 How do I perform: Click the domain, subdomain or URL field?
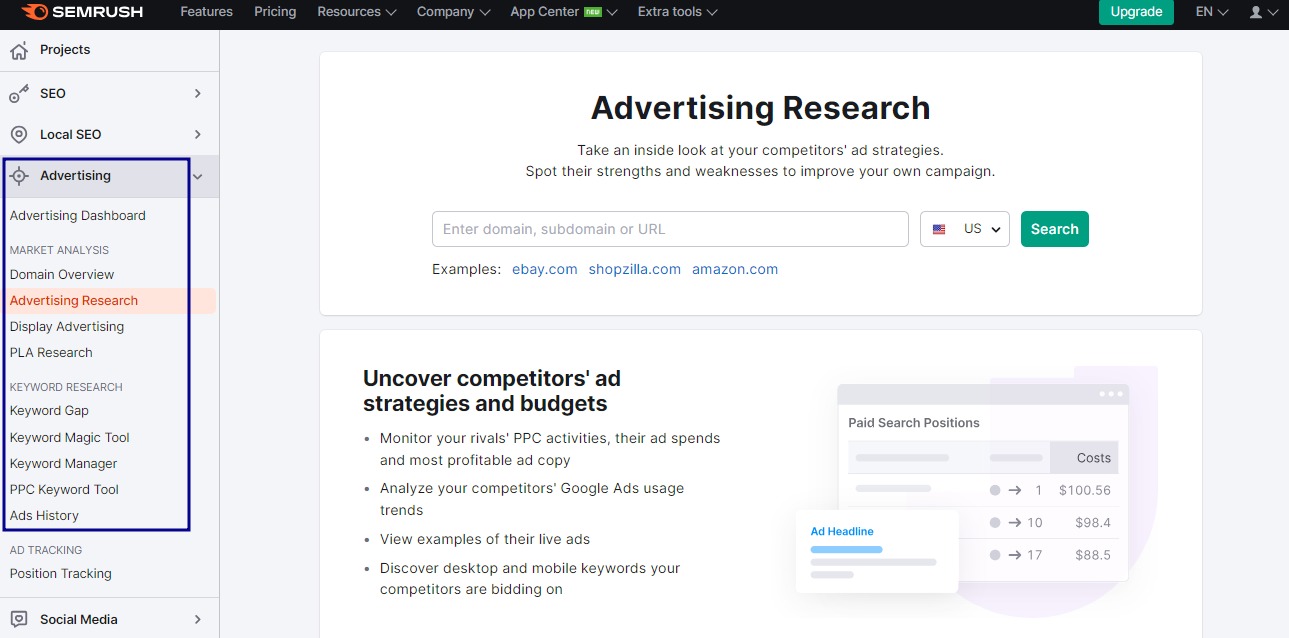point(670,229)
